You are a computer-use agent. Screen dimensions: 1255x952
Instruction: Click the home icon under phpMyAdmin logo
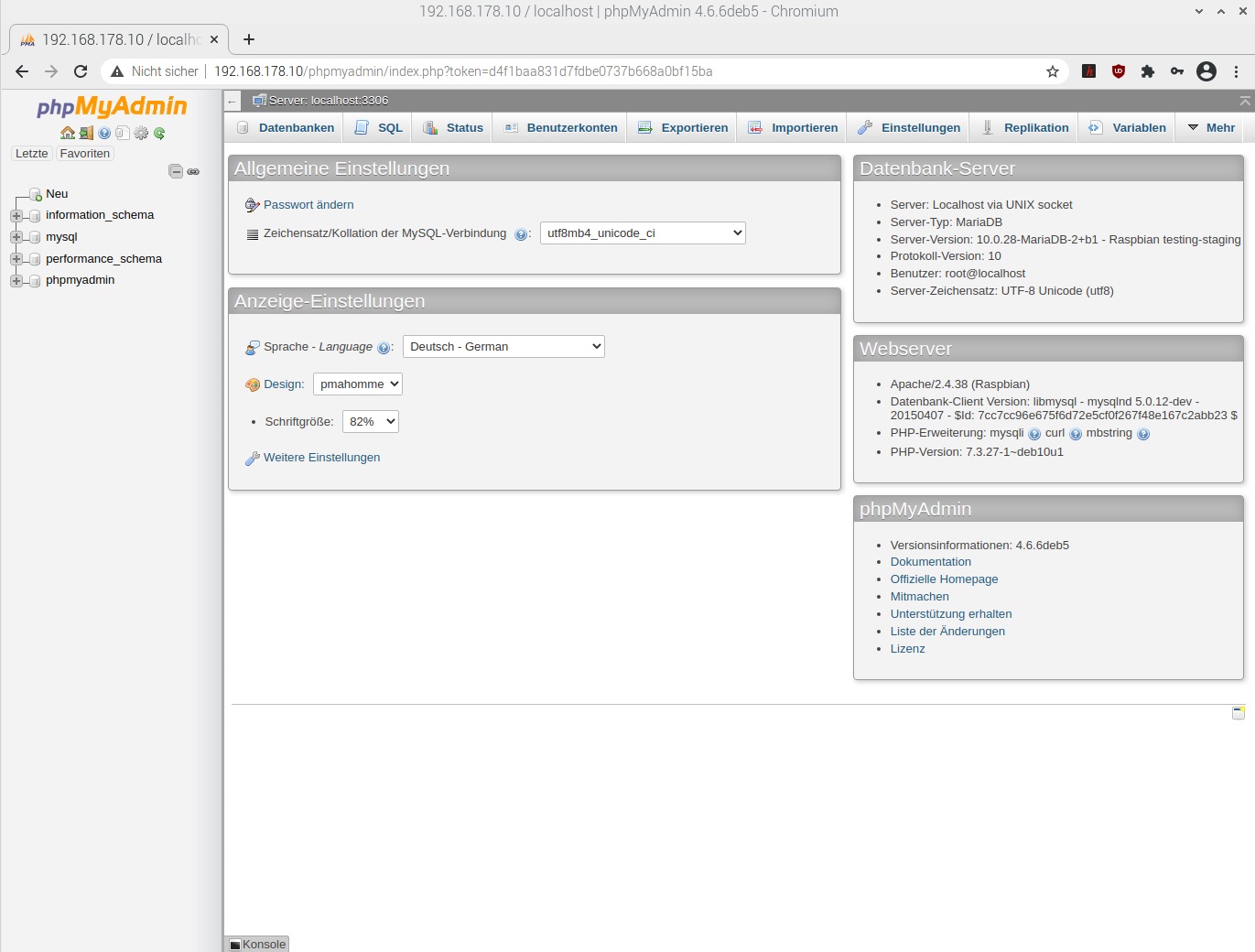(68, 133)
